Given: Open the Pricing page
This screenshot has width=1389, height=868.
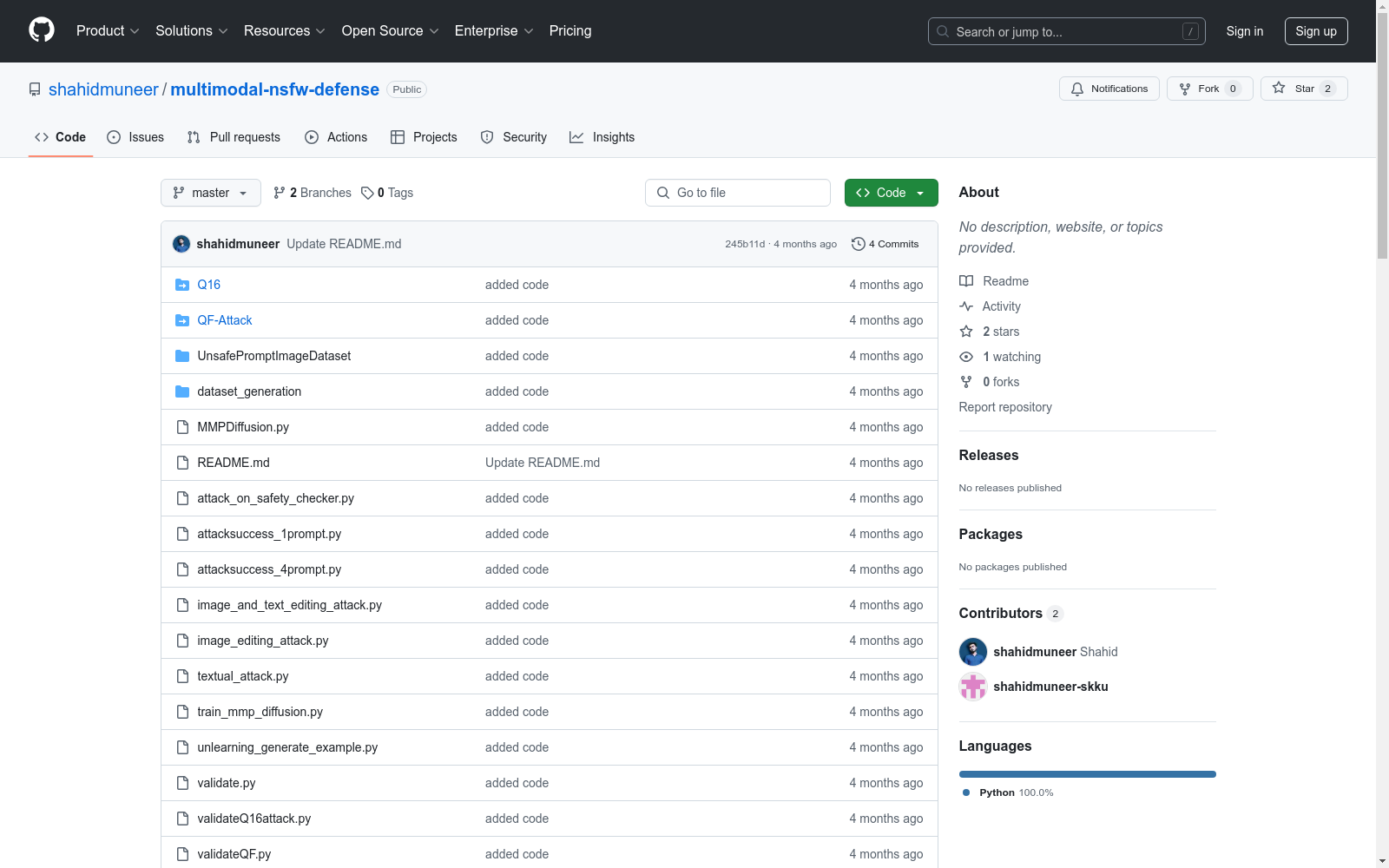Looking at the screenshot, I should pyautogui.click(x=570, y=30).
